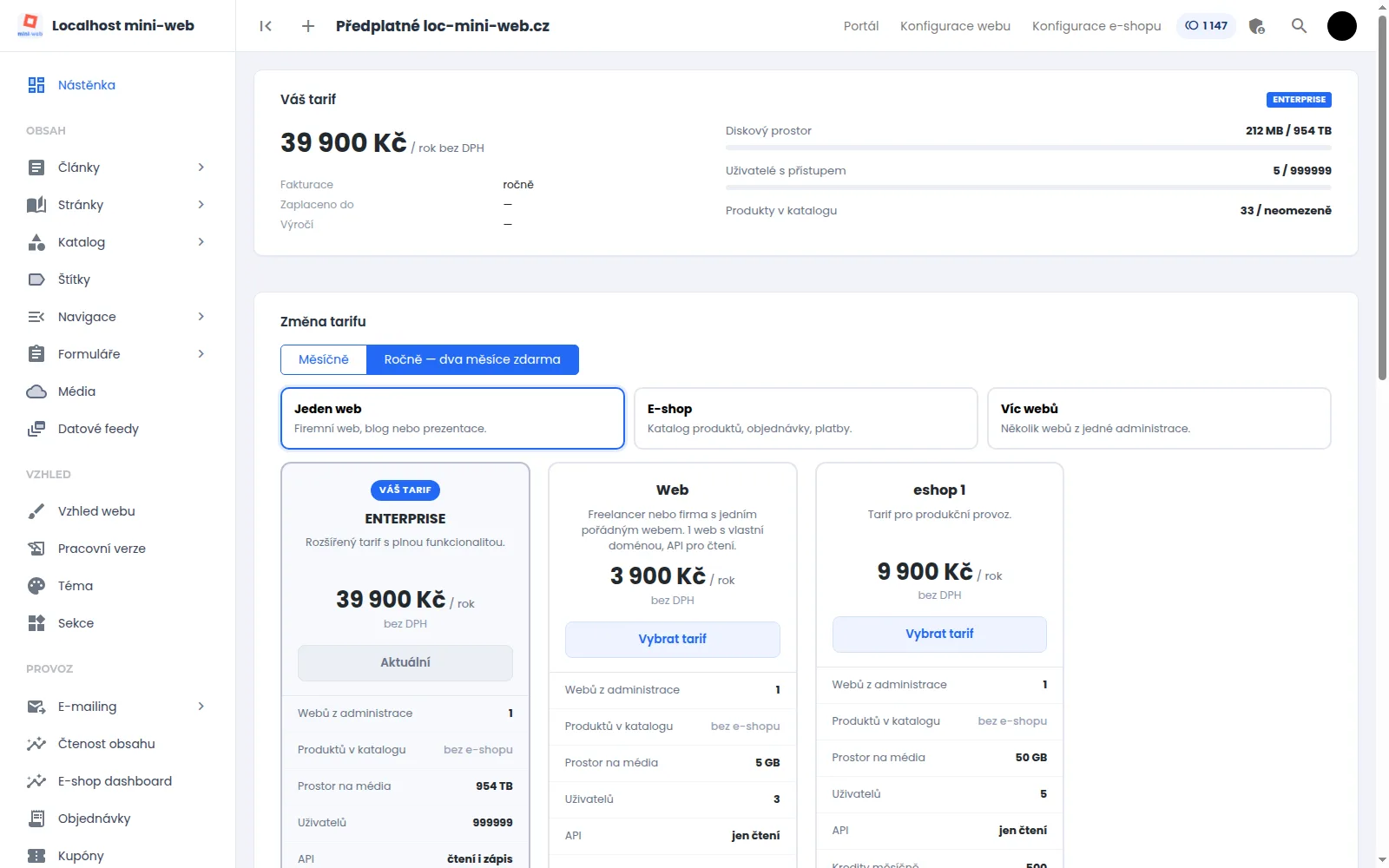Click the Diskový prostor progress bar

[x=1029, y=148]
